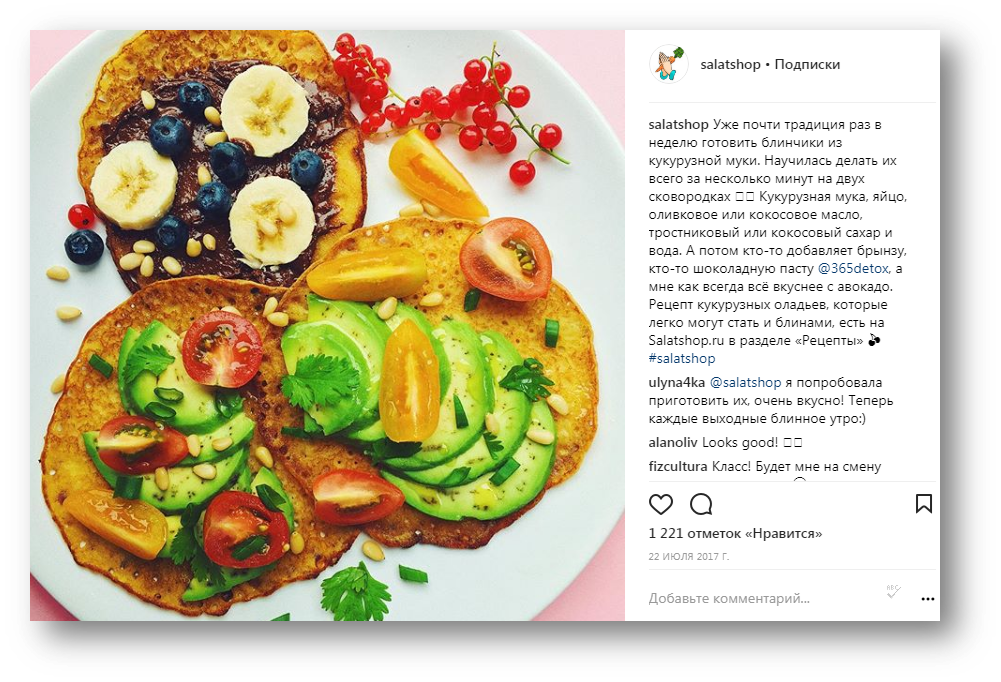Viewport: 1001px width, 682px height.
Task: Save the post with the bookmark icon
Action: pyautogui.click(x=924, y=504)
